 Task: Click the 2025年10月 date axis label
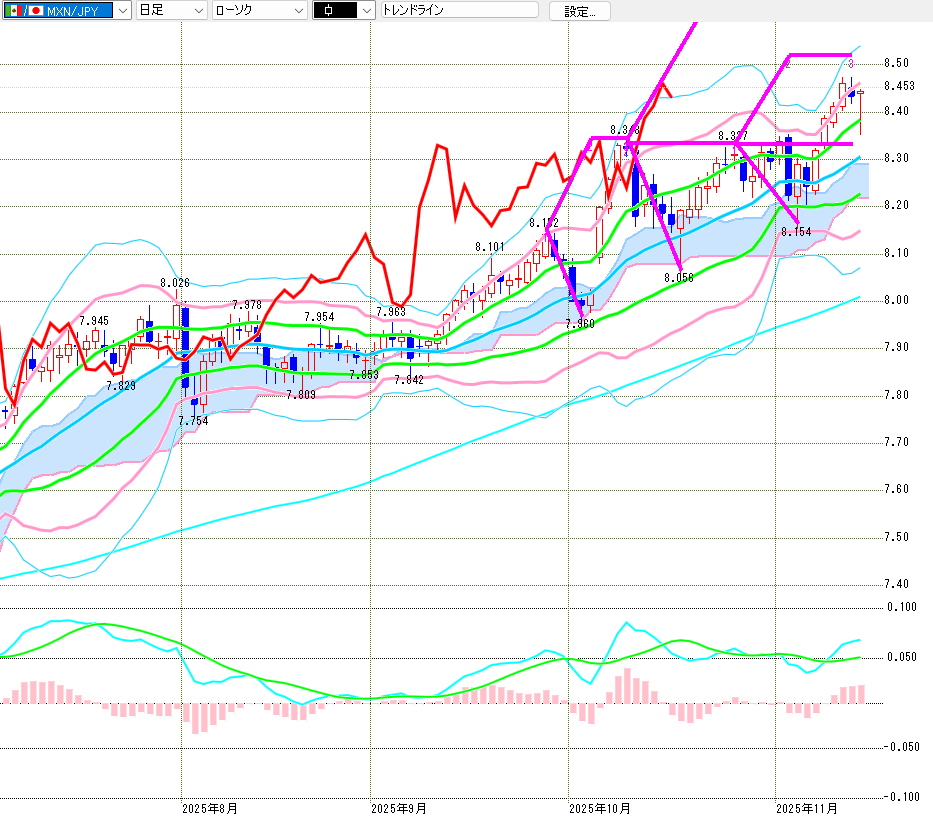[x=599, y=807]
